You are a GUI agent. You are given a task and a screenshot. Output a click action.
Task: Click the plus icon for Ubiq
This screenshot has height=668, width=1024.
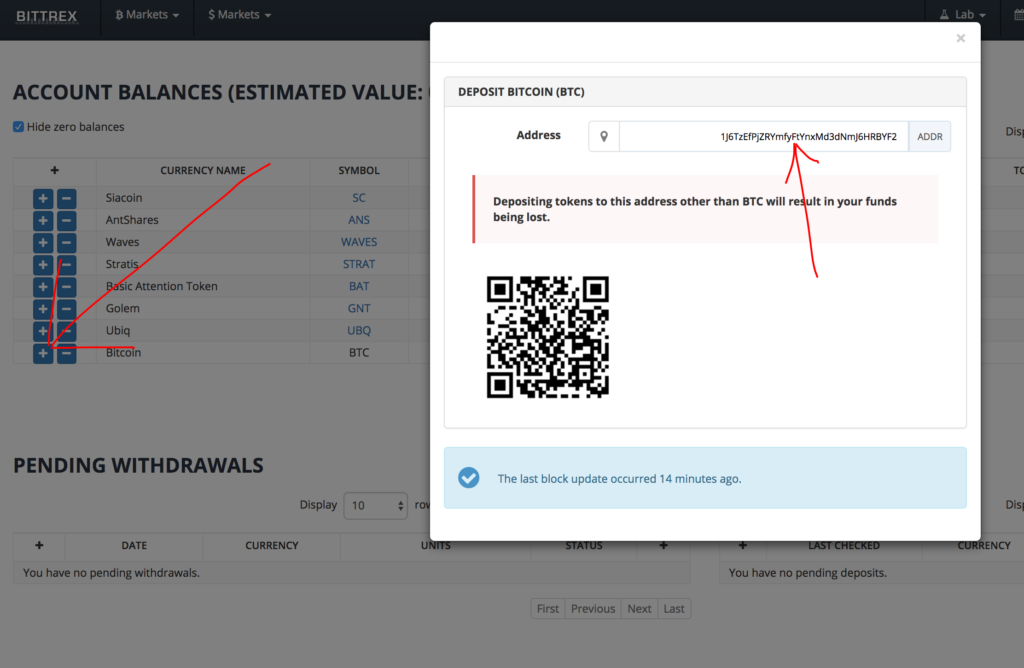(43, 331)
